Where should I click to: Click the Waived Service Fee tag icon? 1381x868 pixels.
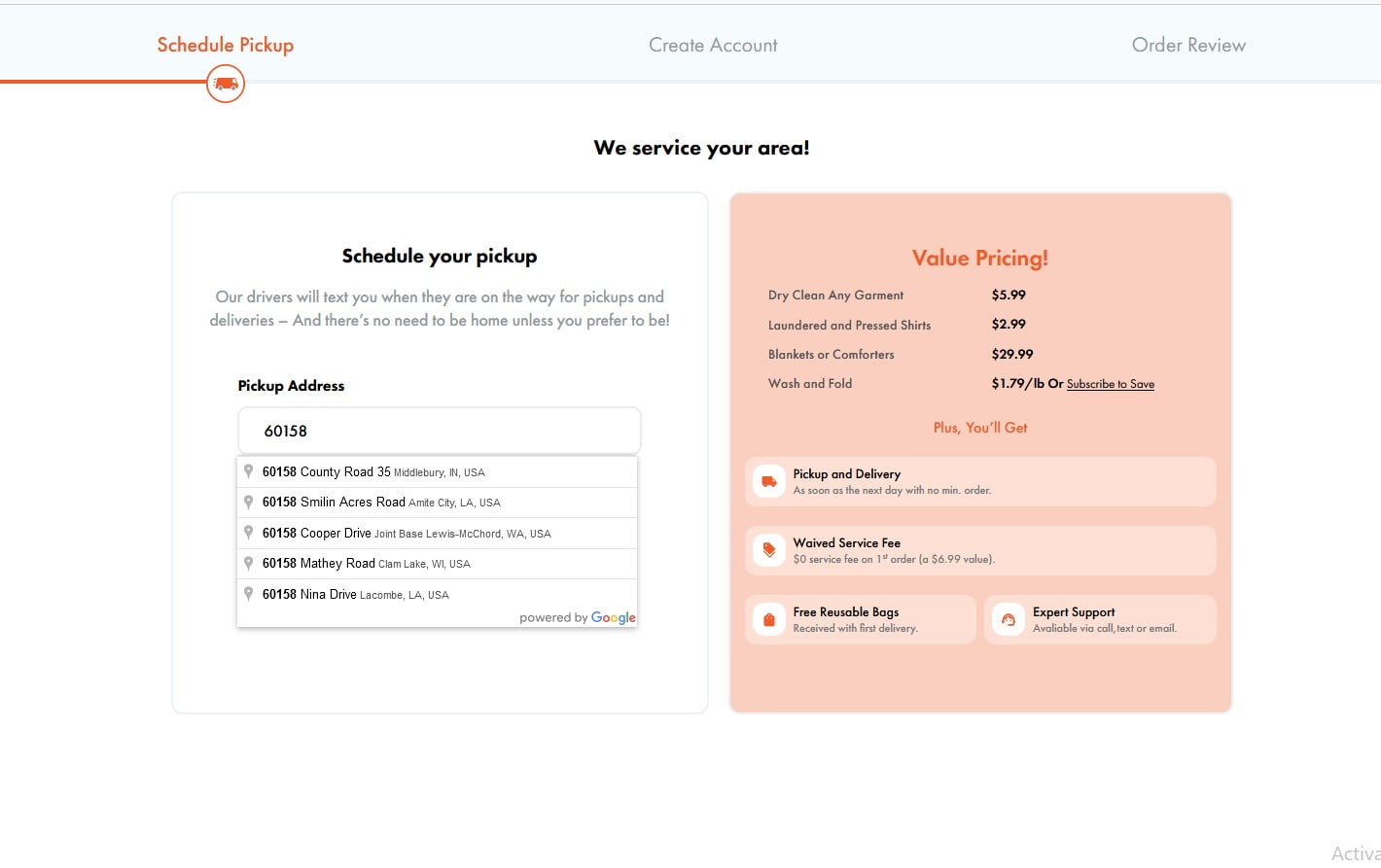(x=768, y=550)
